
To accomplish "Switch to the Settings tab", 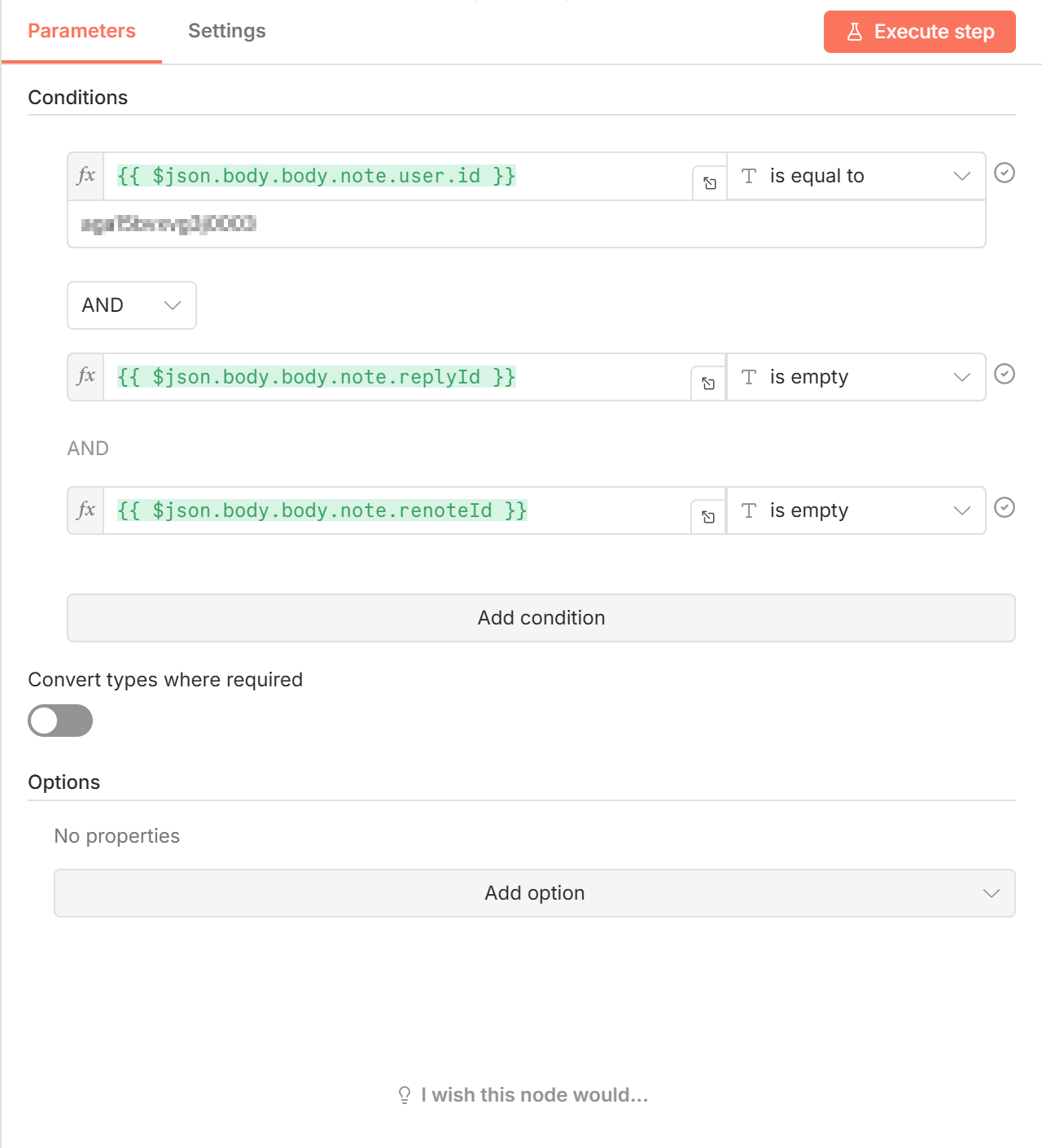I will tap(226, 31).
